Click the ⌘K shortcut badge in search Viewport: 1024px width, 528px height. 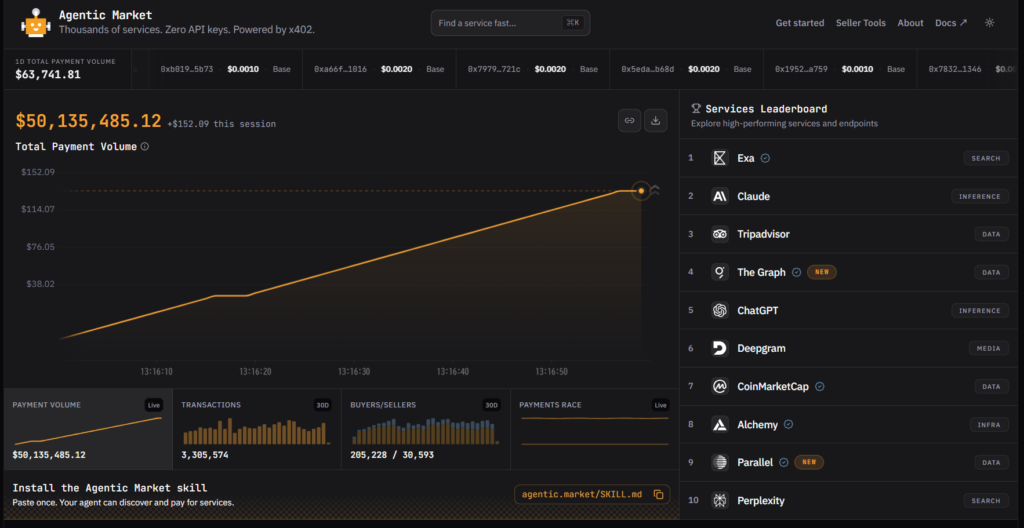pyautogui.click(x=573, y=23)
